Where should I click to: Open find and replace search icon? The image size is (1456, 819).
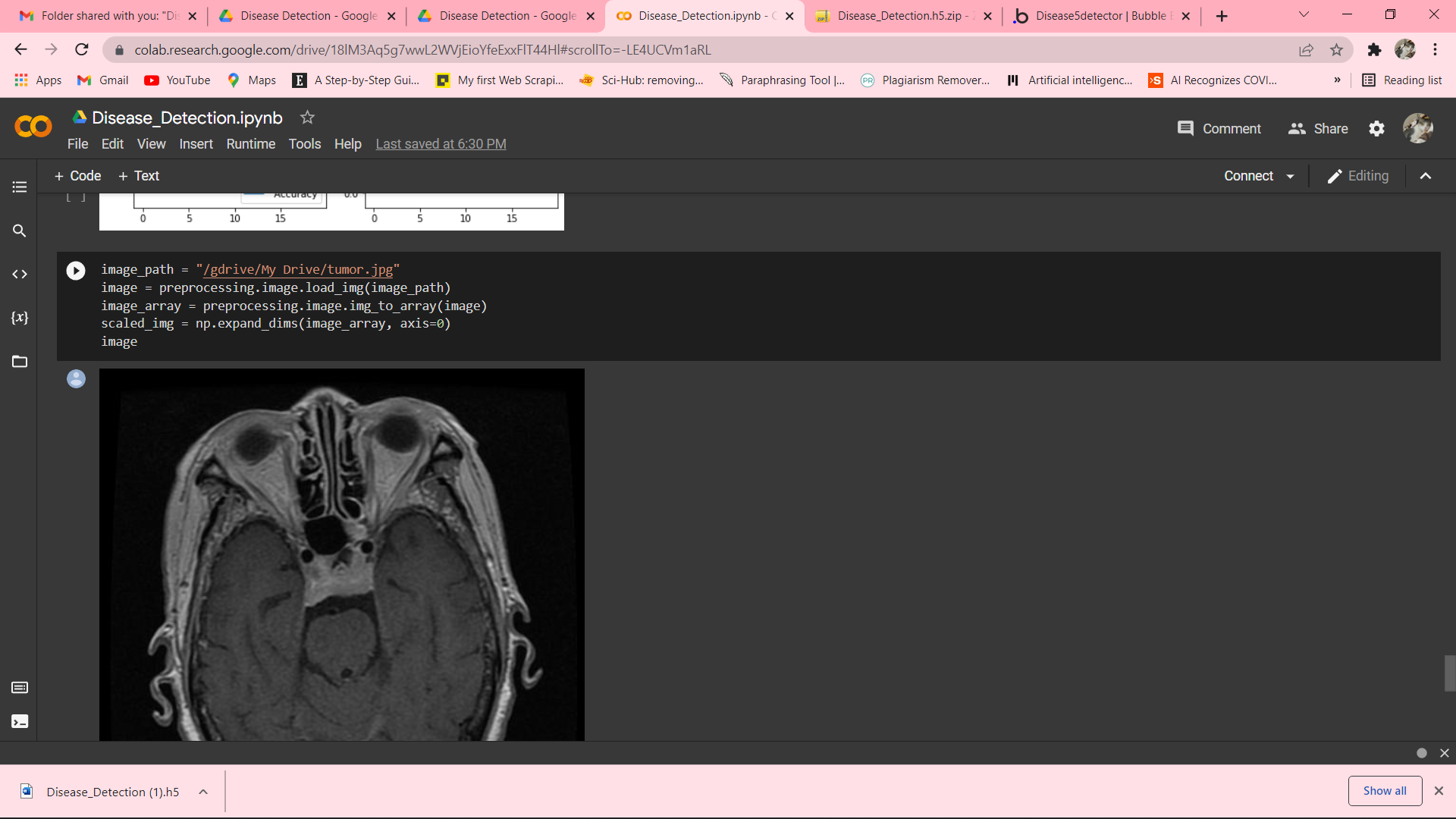click(20, 231)
